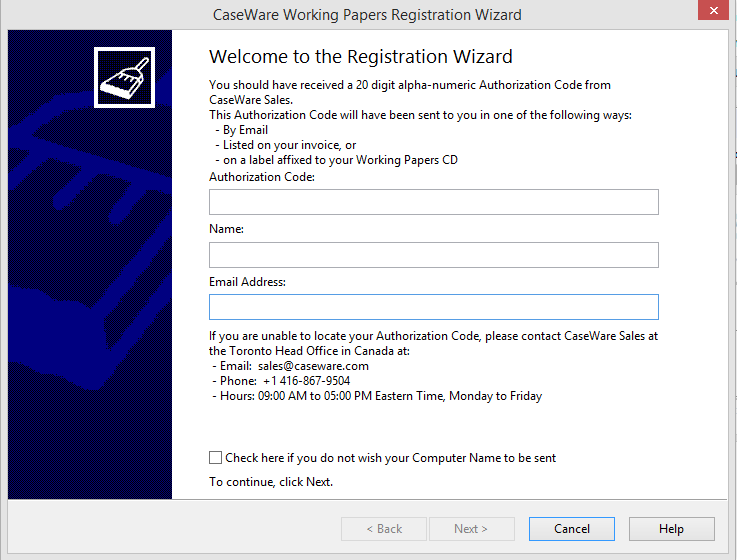The image size is (737, 560).
Task: Click the sales@caseware.com email text
Action: click(314, 366)
